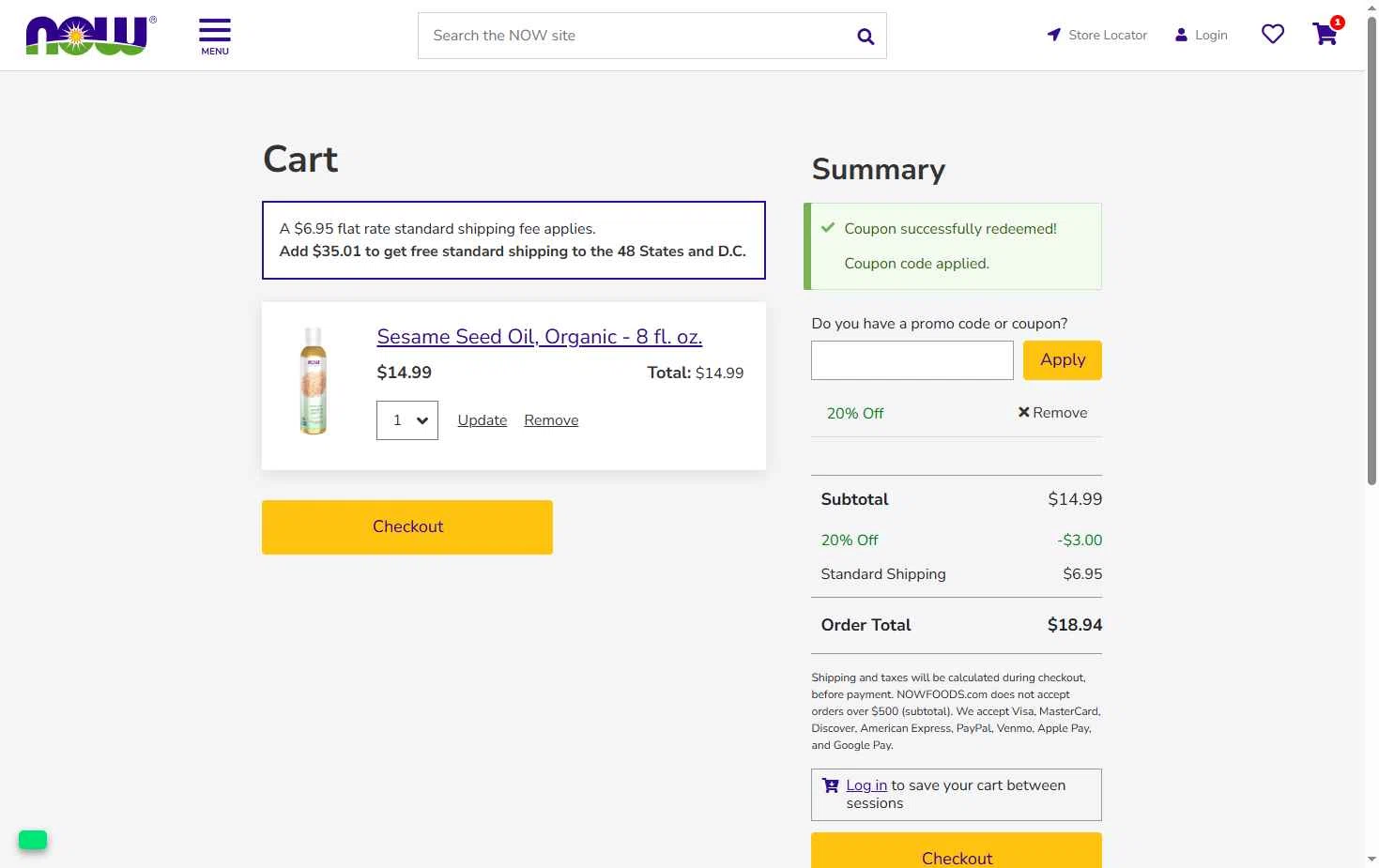The height and width of the screenshot is (868, 1379).
Task: Click the Log in link to save cart
Action: tap(866, 785)
